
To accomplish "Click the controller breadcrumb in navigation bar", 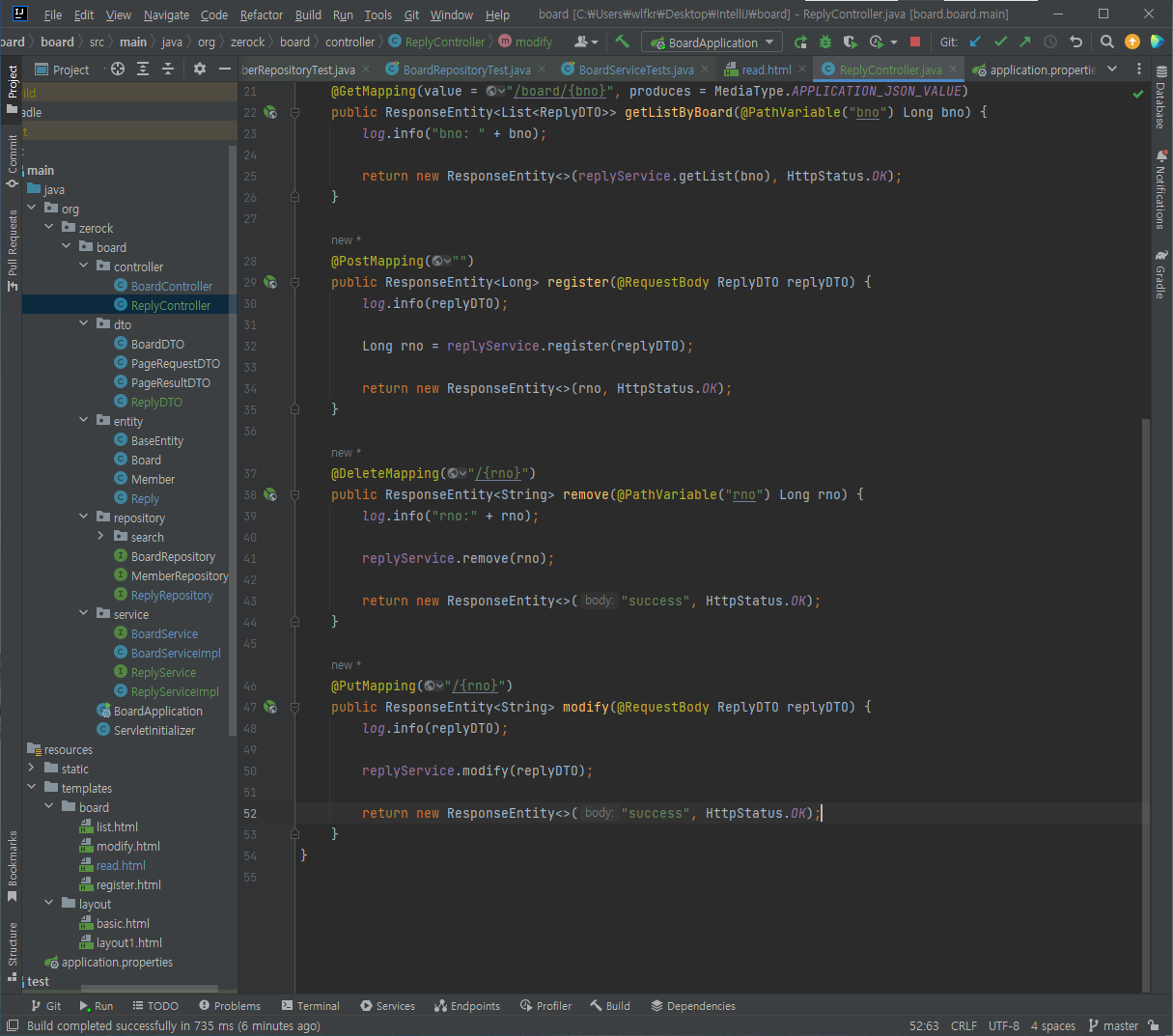I will click(x=349, y=42).
